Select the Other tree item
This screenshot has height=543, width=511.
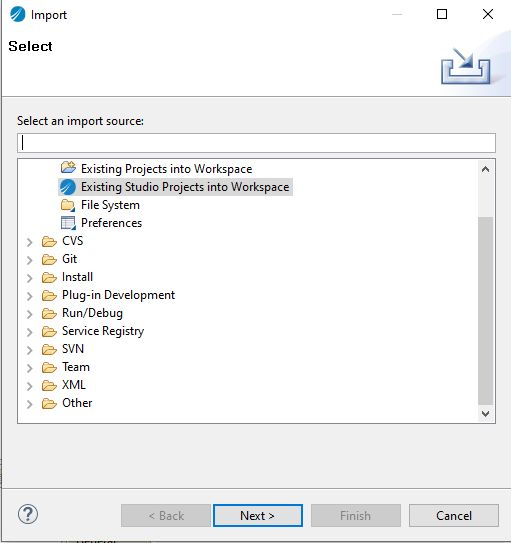click(77, 403)
